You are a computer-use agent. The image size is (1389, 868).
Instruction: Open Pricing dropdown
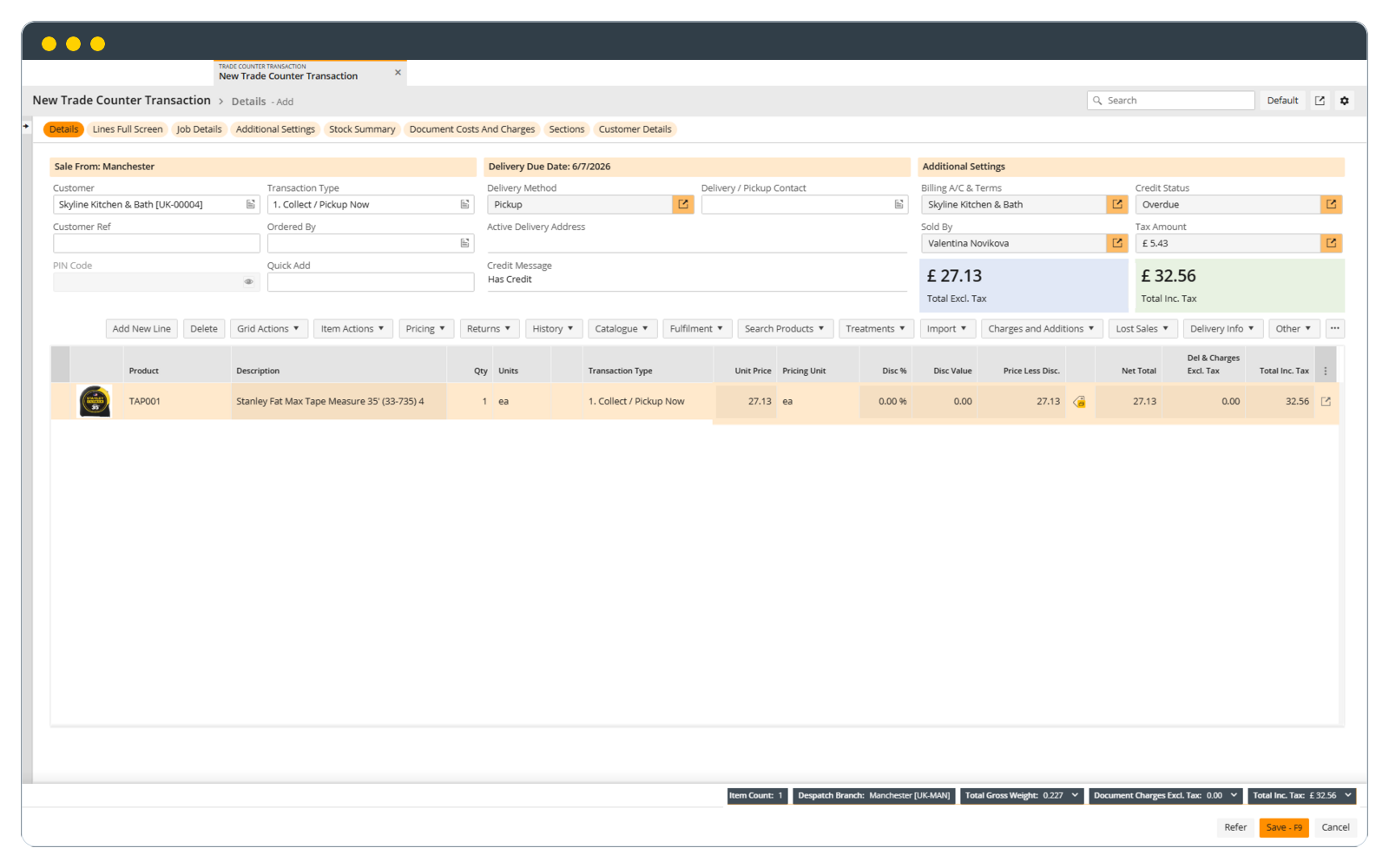(426, 329)
